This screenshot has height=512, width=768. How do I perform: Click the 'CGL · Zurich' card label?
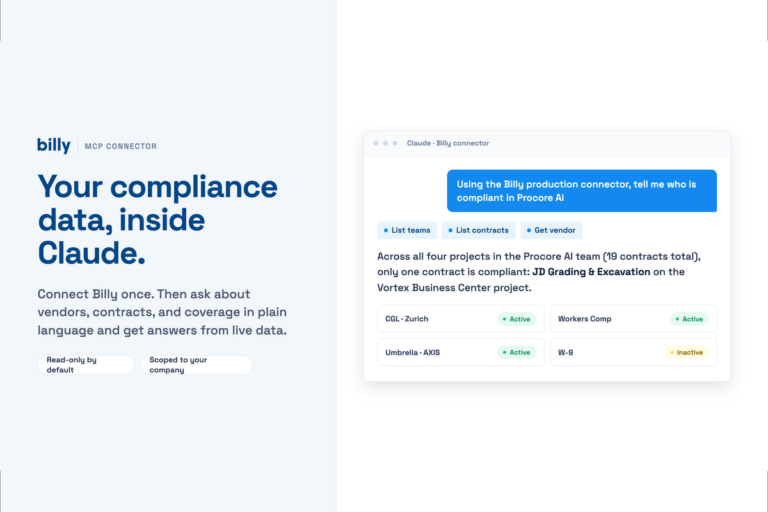click(x=407, y=319)
